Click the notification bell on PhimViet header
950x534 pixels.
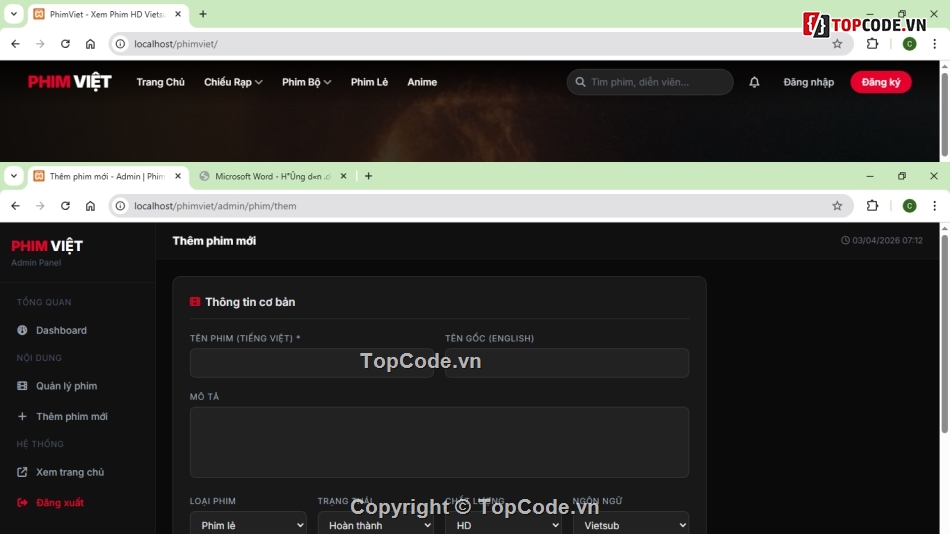pos(754,82)
